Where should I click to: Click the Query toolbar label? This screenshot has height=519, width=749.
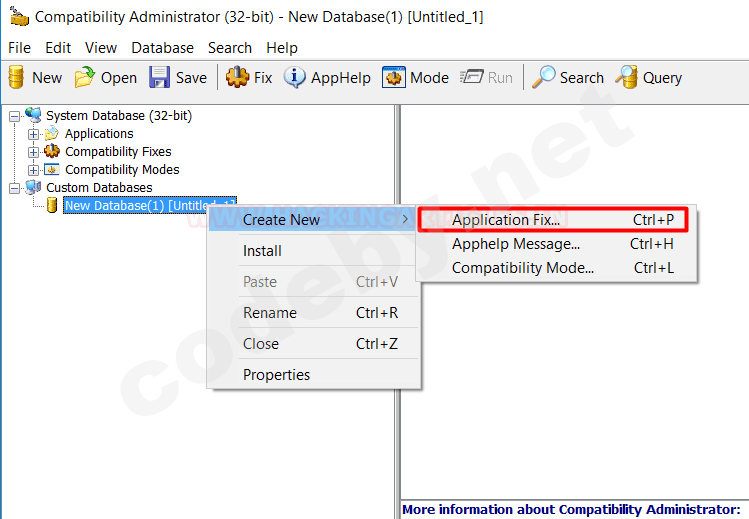point(662,78)
